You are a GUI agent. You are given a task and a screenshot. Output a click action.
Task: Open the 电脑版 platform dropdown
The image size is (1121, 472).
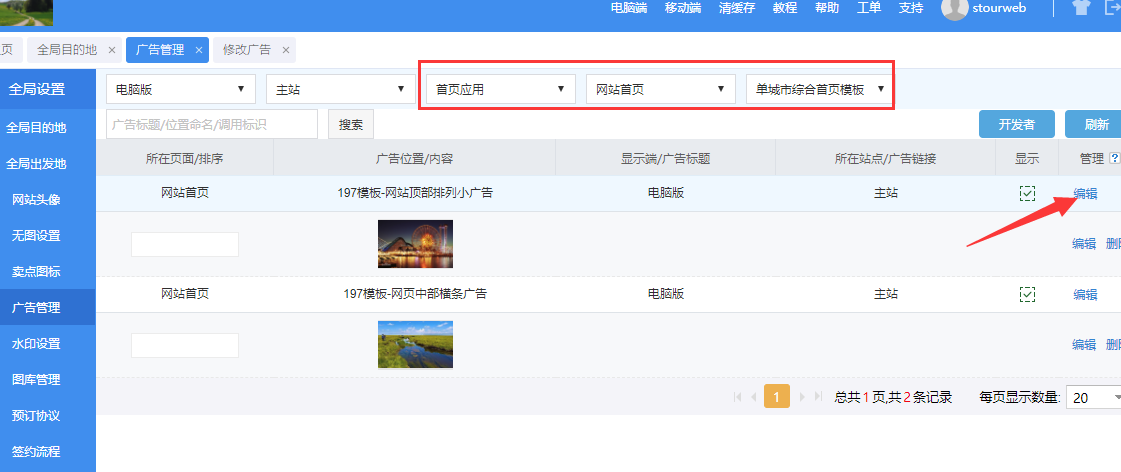pos(181,89)
